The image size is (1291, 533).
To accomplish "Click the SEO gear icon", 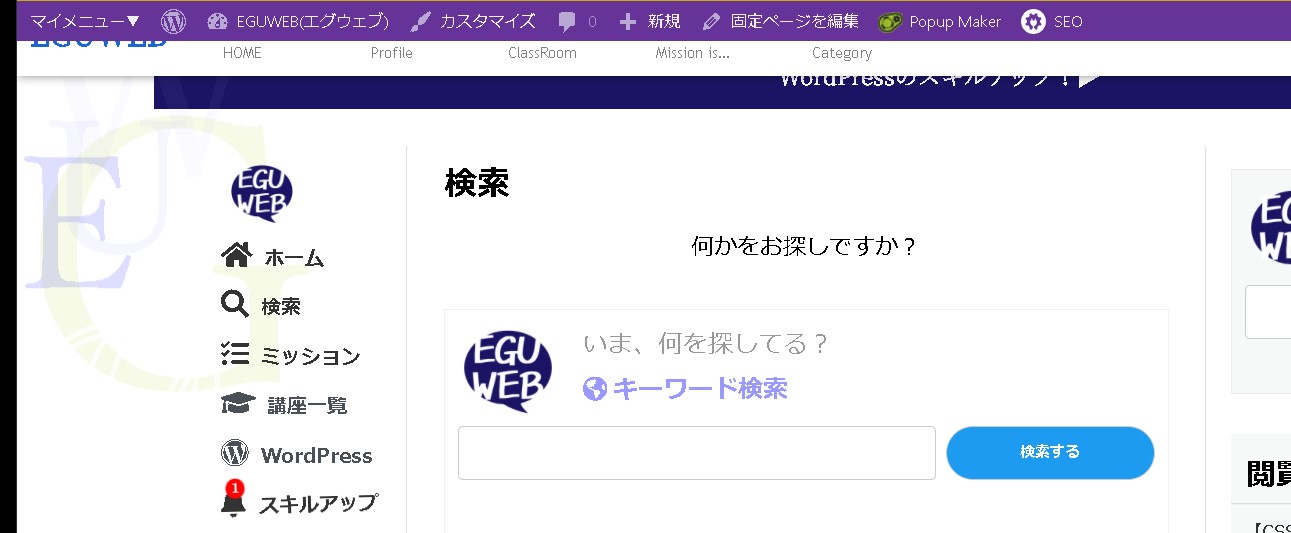I will pyautogui.click(x=1034, y=21).
